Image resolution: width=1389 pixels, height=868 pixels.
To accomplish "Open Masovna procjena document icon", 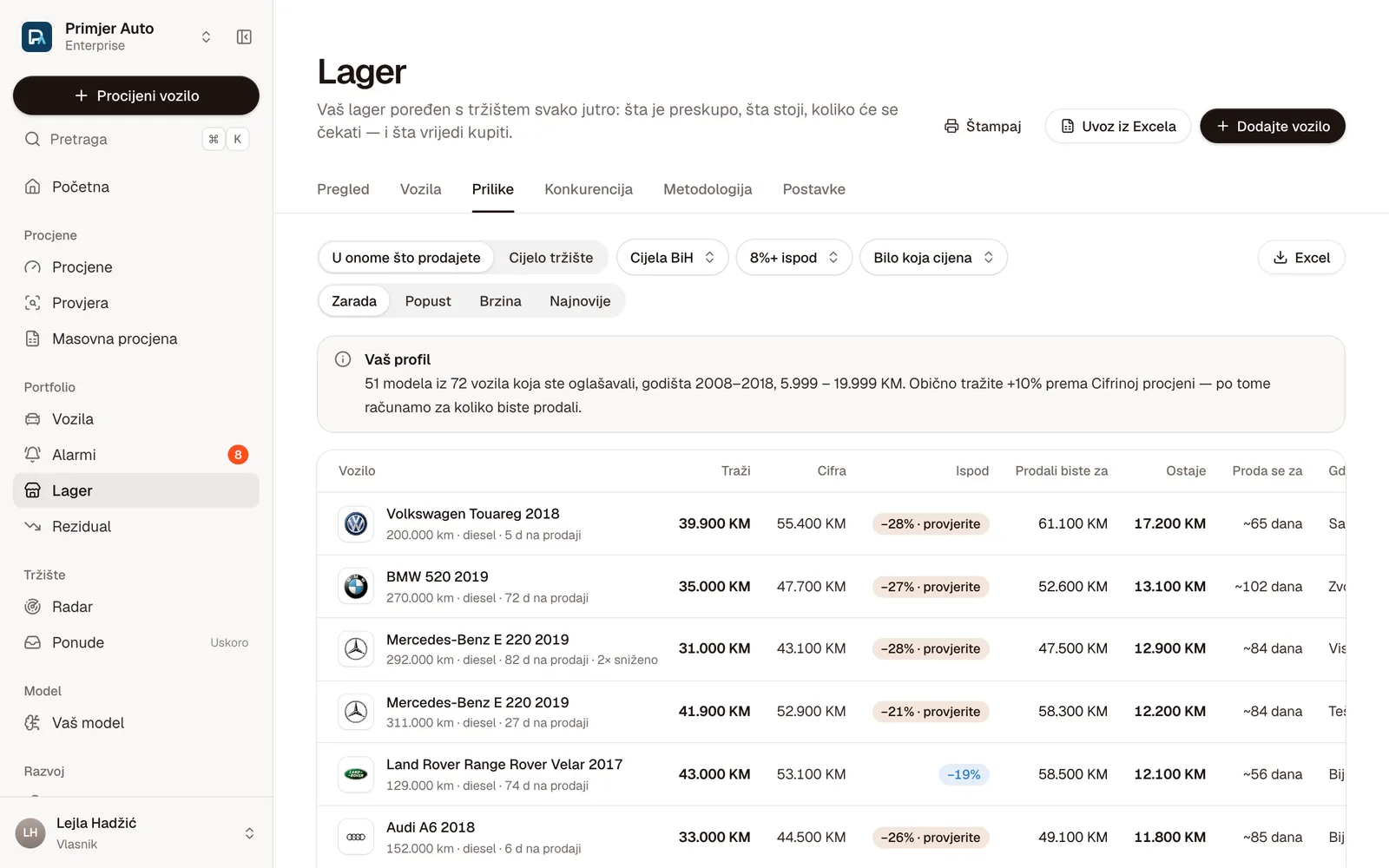I will (33, 339).
